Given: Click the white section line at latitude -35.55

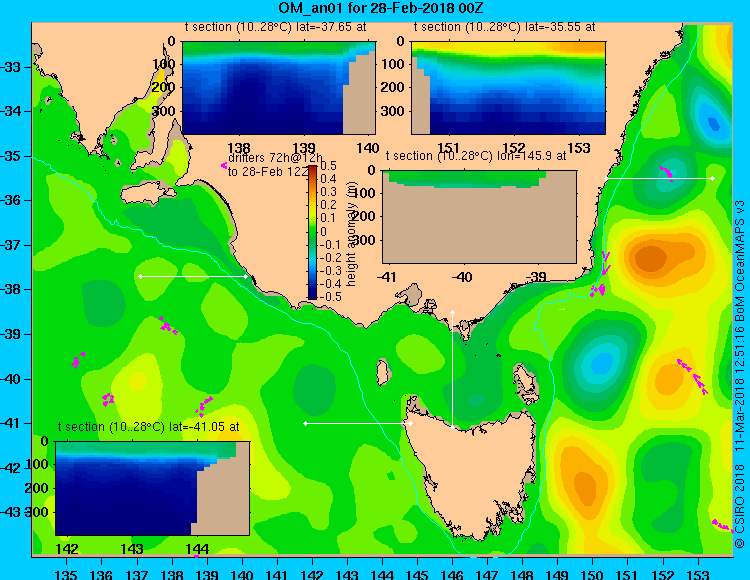Looking at the screenshot, I should tap(659, 178).
